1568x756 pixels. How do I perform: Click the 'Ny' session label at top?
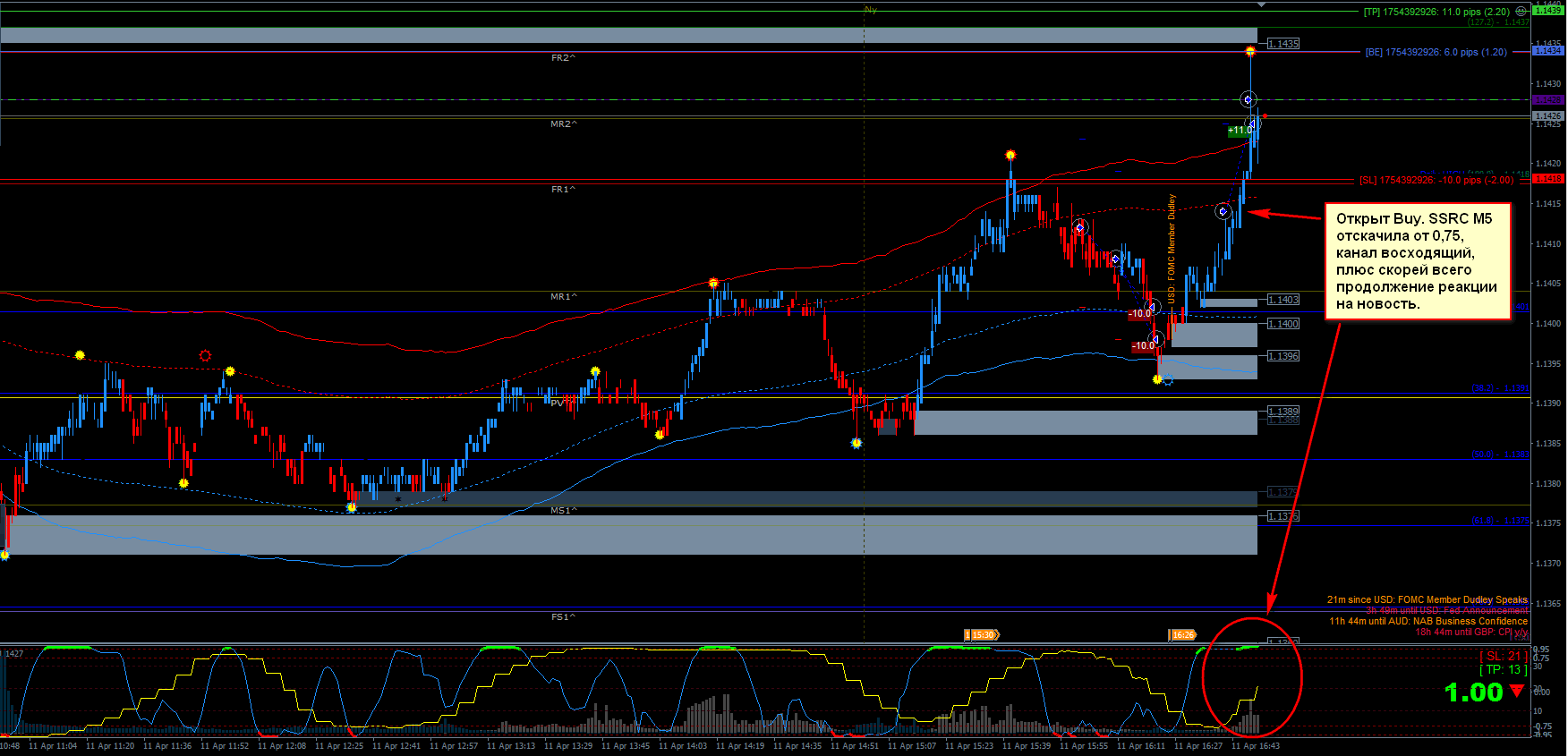tap(871, 10)
